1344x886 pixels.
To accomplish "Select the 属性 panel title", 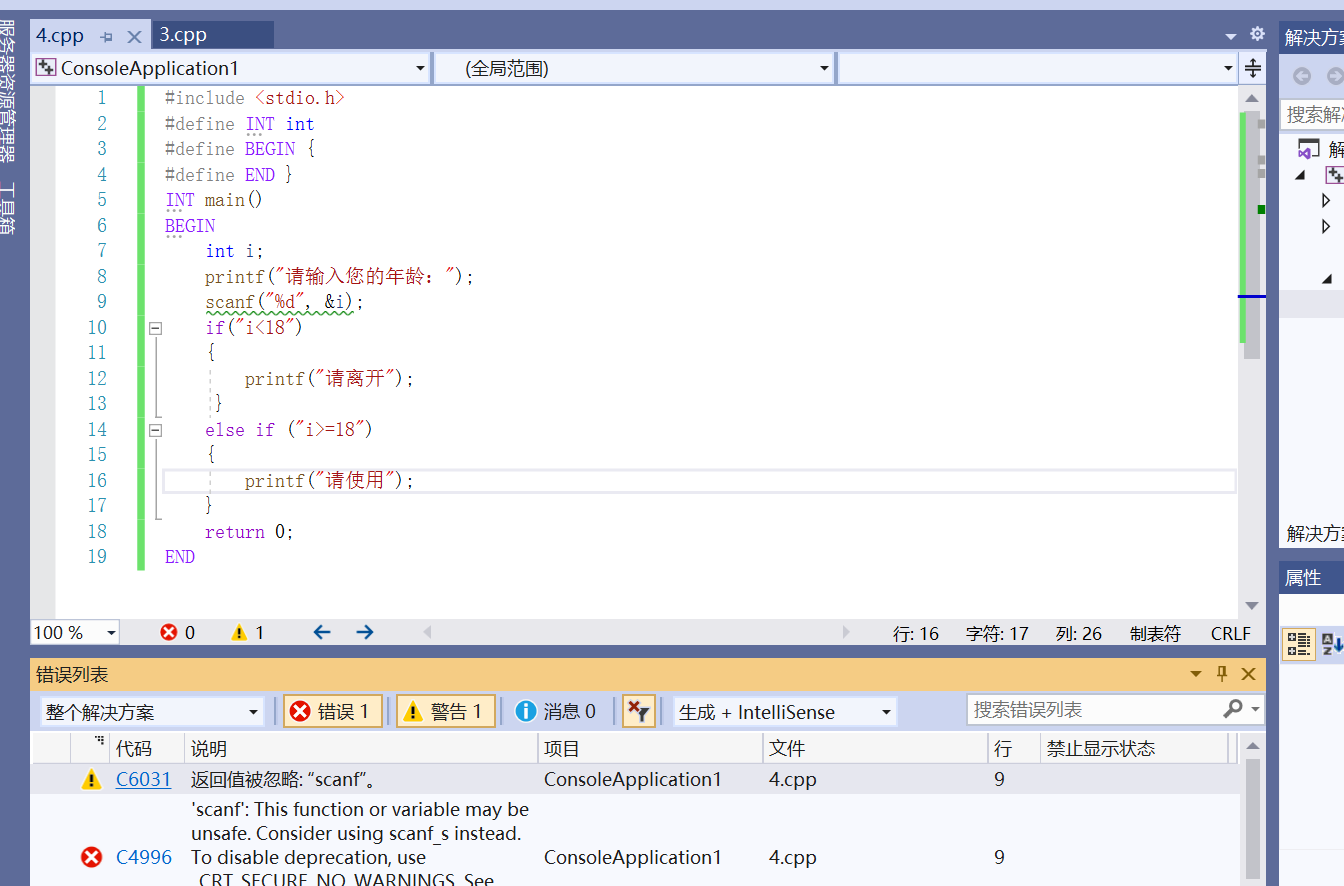I will [x=1303, y=578].
